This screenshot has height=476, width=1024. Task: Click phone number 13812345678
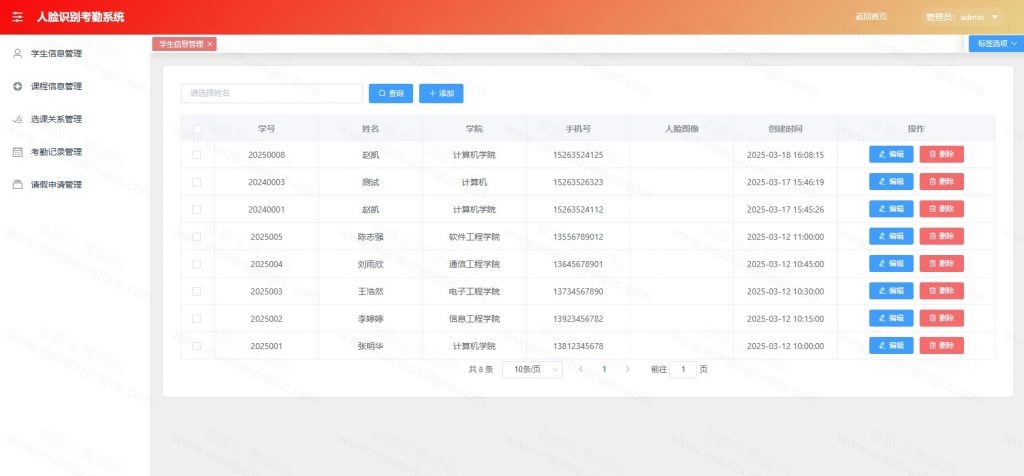(578, 346)
